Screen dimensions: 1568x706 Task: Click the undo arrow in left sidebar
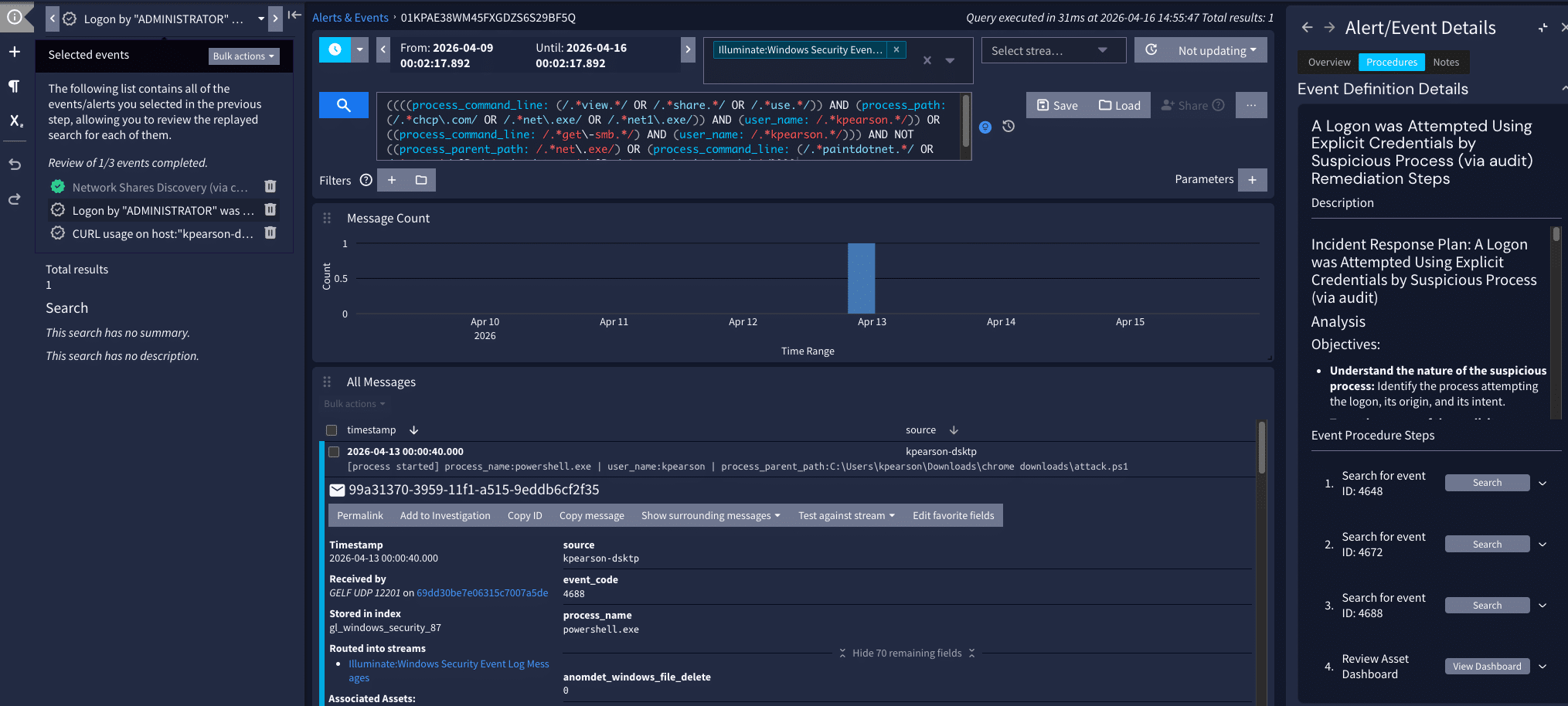pyautogui.click(x=14, y=164)
